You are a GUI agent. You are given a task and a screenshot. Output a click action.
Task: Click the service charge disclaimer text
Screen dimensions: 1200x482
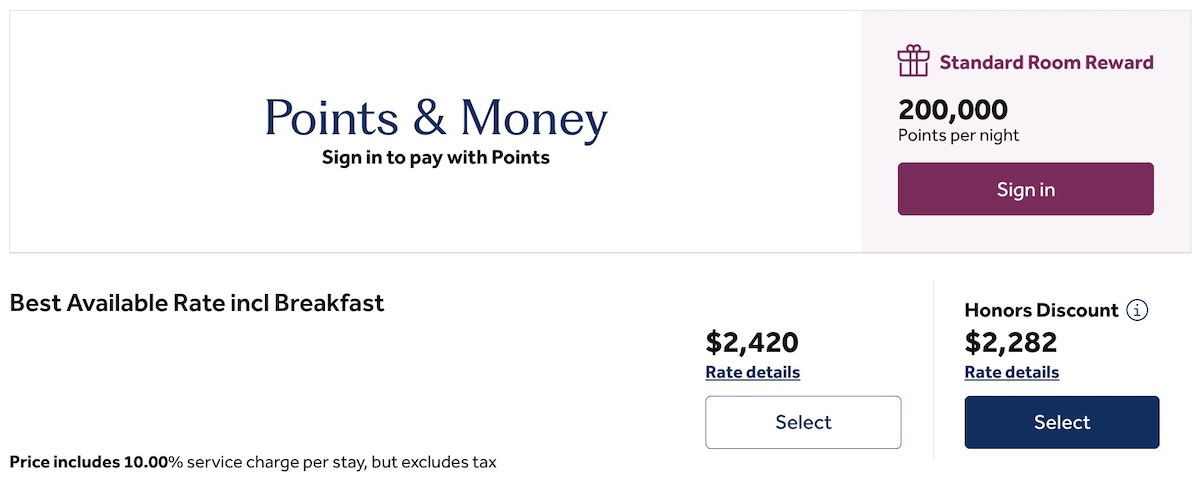pyautogui.click(x=253, y=462)
